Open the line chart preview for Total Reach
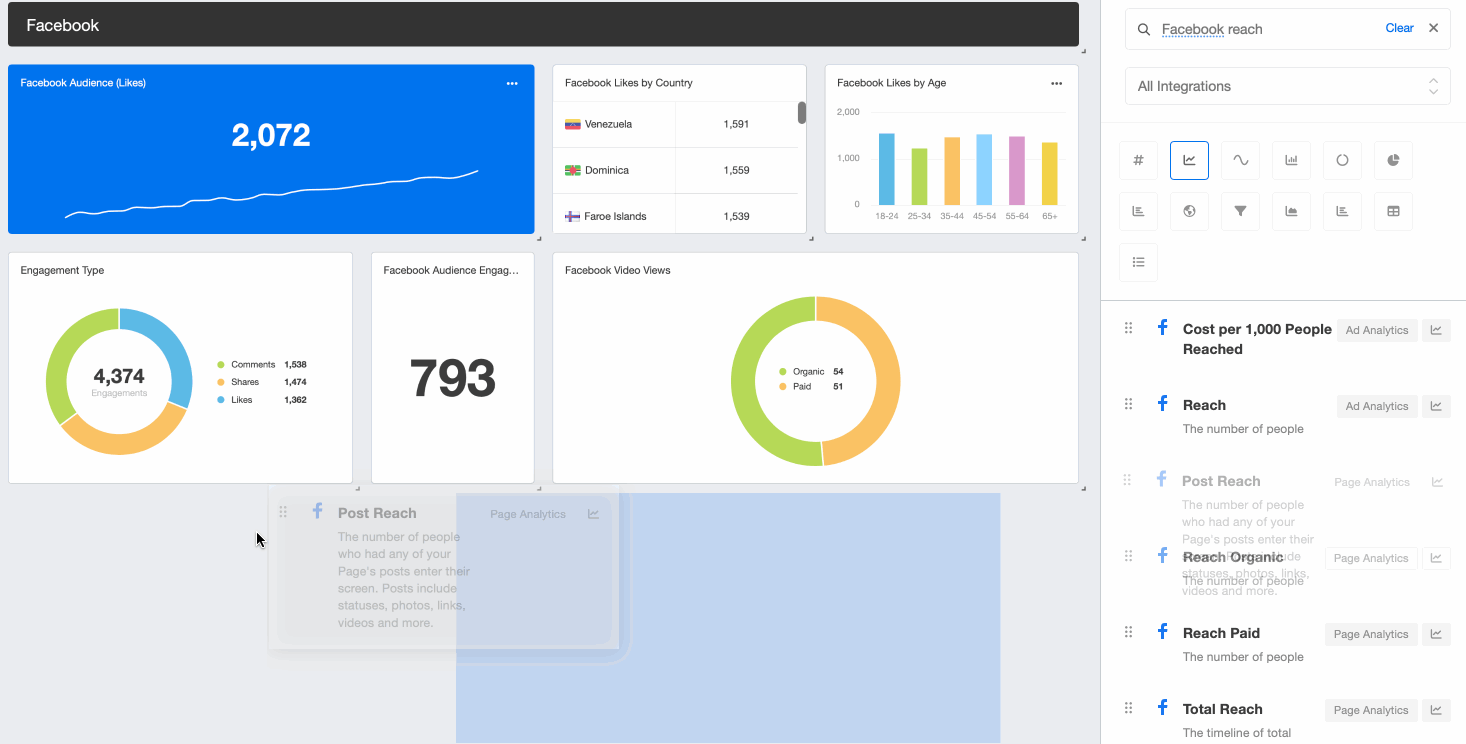Image resolution: width=1466 pixels, height=744 pixels. pos(1436,710)
